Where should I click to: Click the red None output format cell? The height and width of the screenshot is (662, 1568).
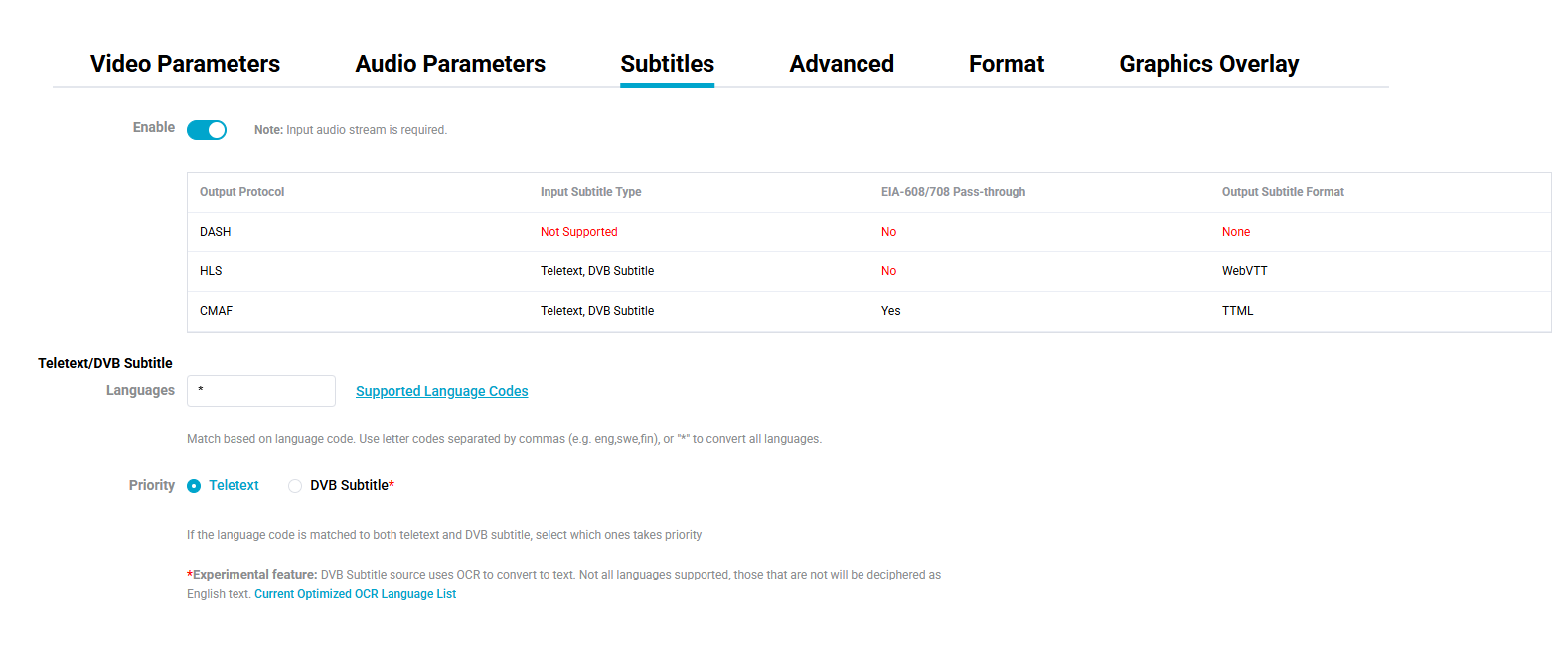tap(1236, 232)
